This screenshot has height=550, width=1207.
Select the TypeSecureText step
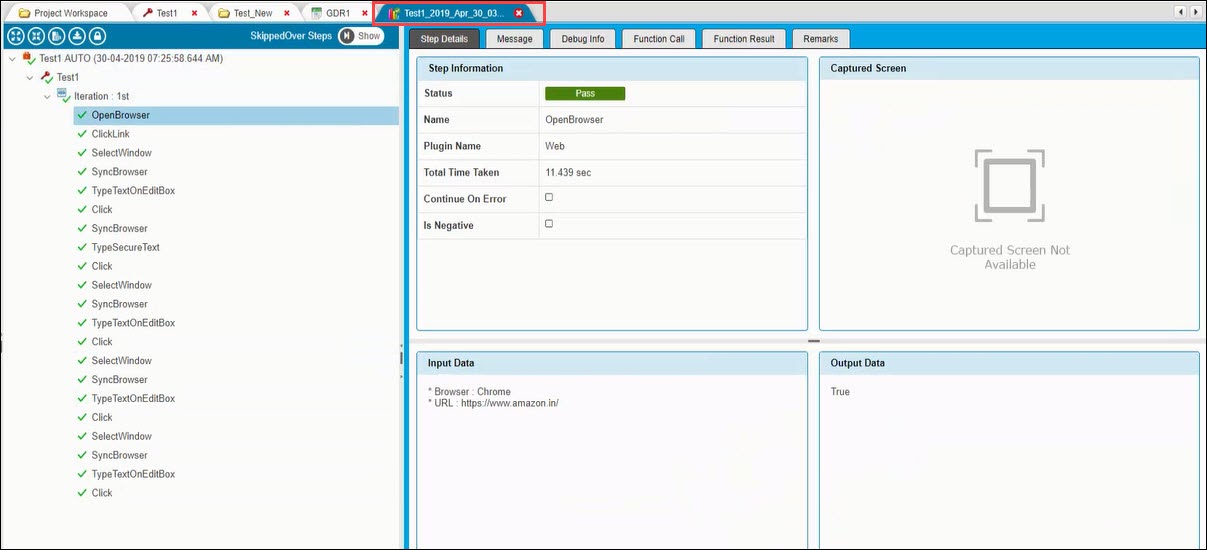125,247
